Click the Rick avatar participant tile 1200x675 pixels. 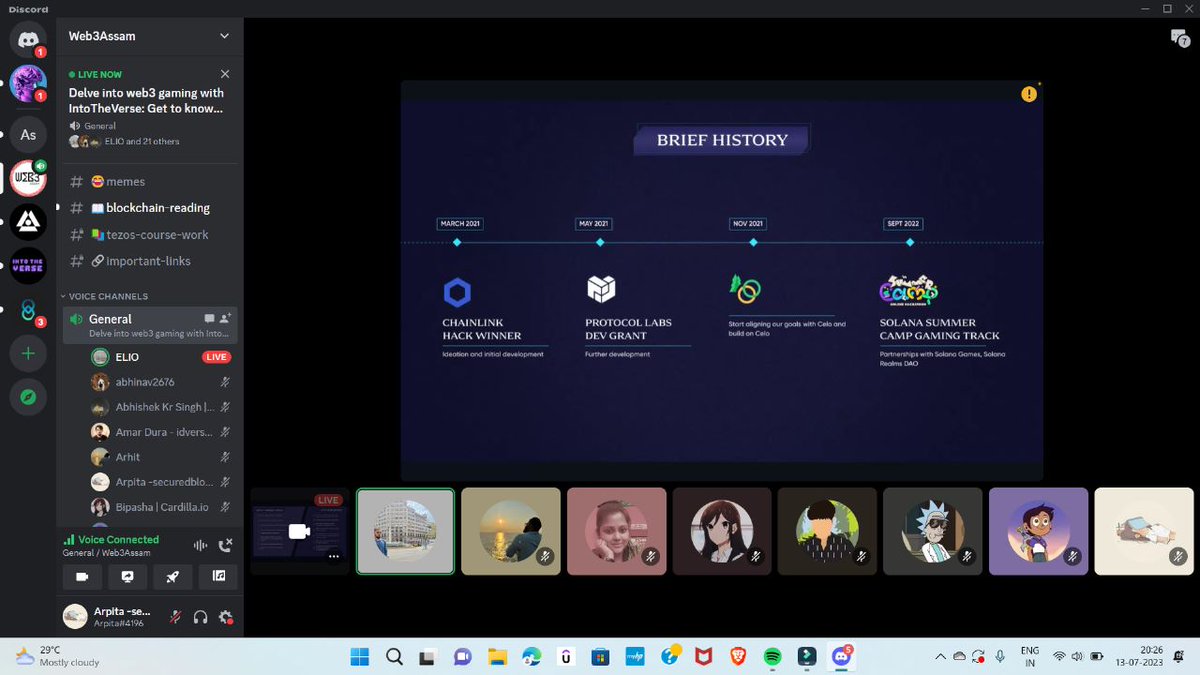coord(934,531)
